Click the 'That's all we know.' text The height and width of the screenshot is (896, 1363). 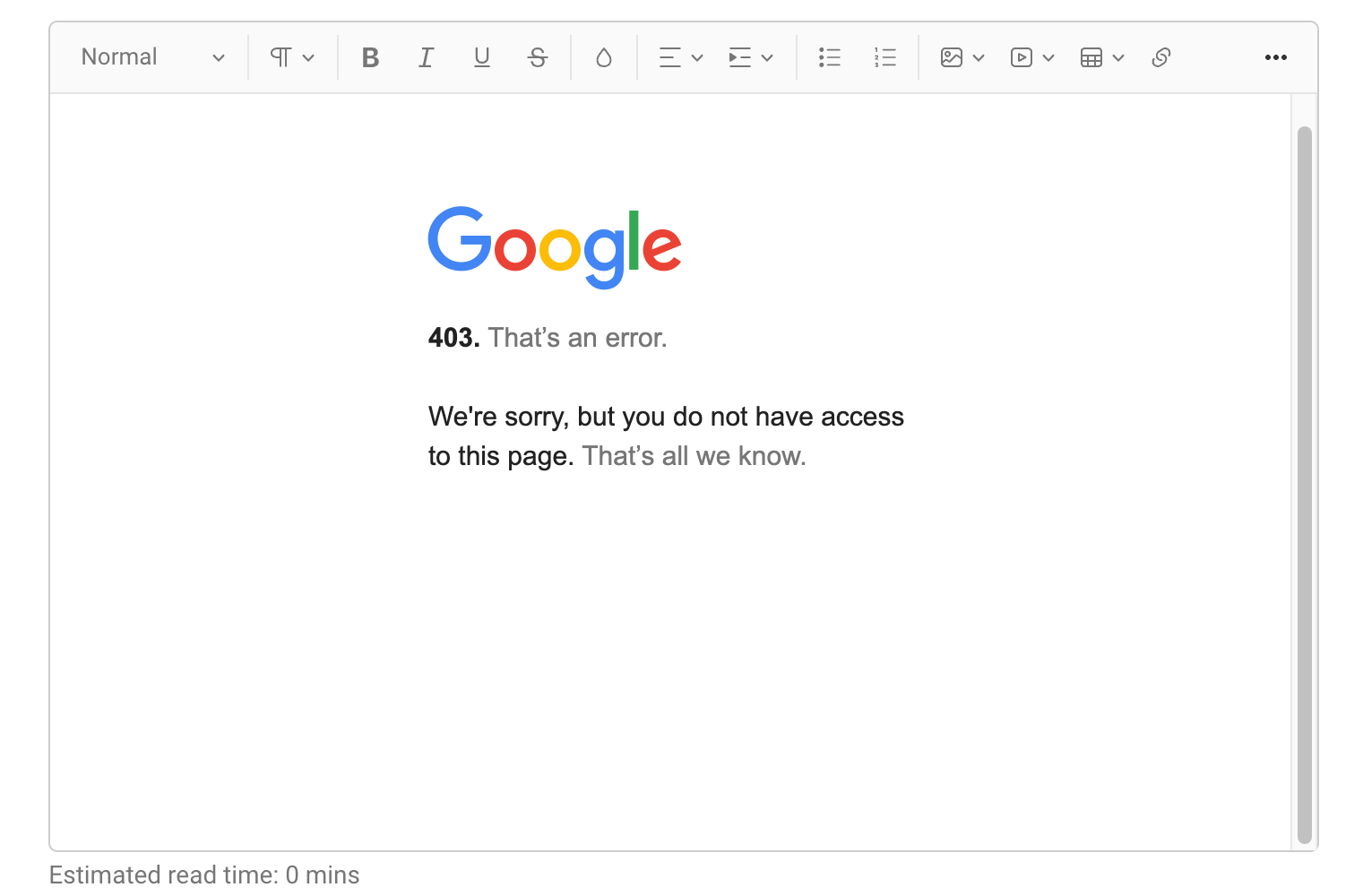tap(694, 456)
